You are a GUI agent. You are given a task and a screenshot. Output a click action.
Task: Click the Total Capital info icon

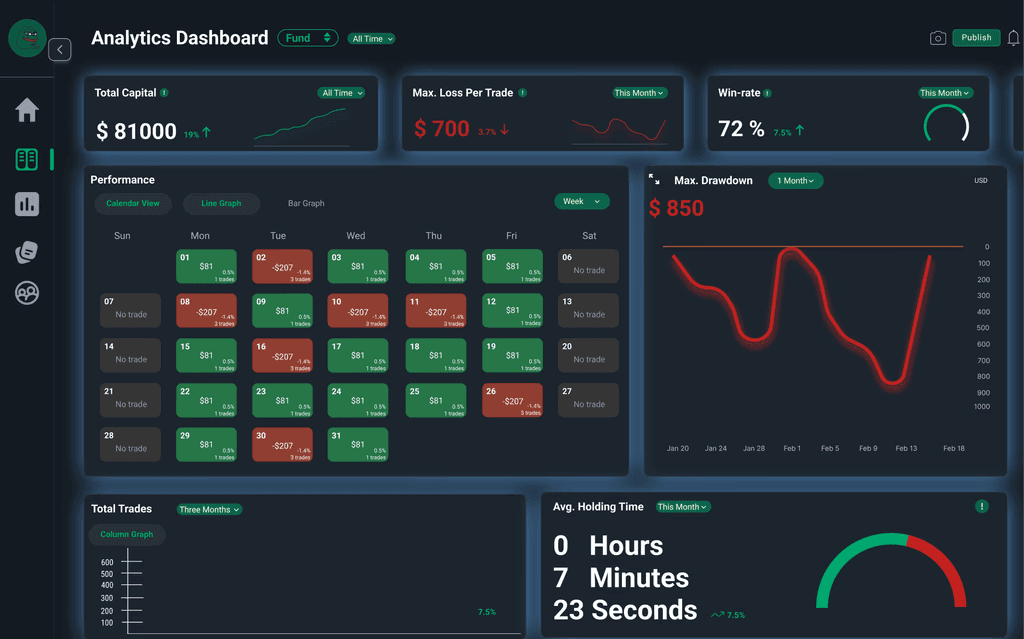click(162, 92)
